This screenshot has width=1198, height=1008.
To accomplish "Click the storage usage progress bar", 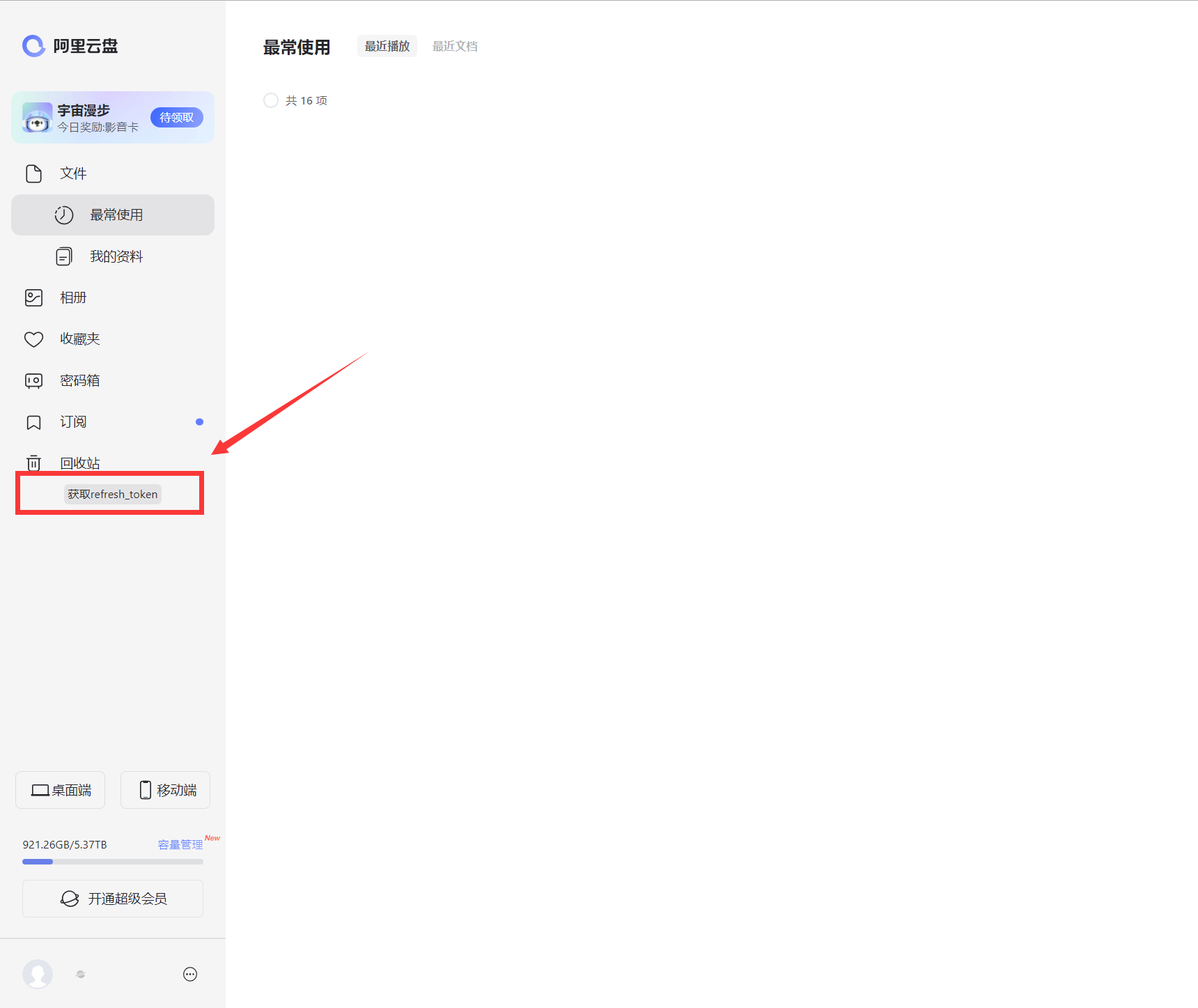I will pos(113,862).
